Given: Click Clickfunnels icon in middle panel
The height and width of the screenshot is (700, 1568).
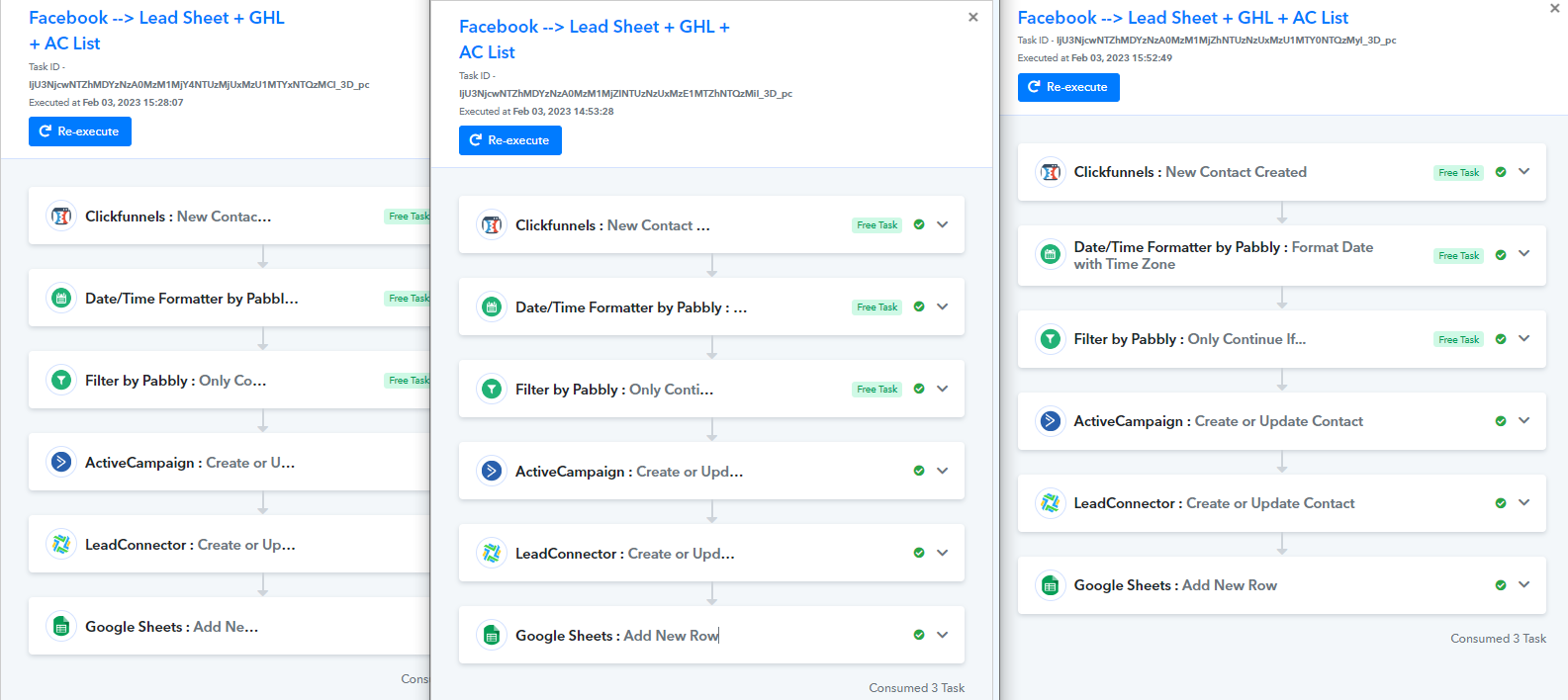Looking at the screenshot, I should (x=492, y=224).
